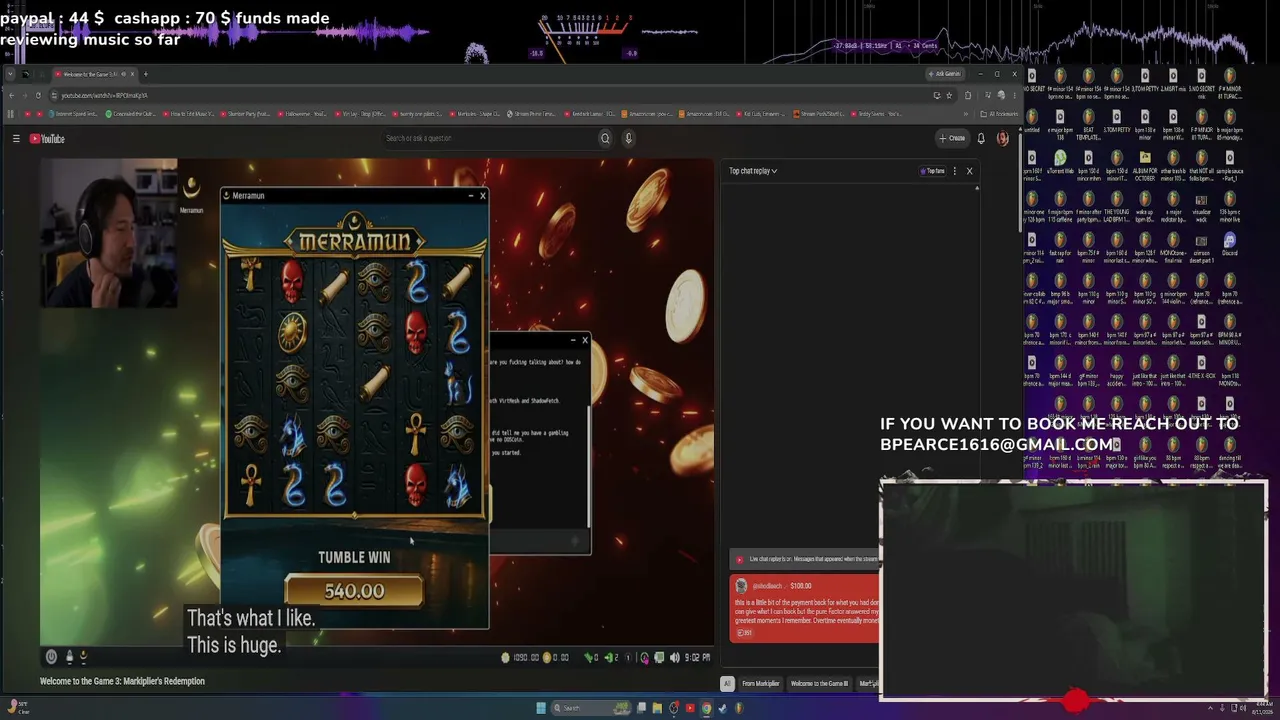The height and width of the screenshot is (720, 1280).
Task: Open Chrome tab search dropdown arrow
Action: (x=10, y=74)
